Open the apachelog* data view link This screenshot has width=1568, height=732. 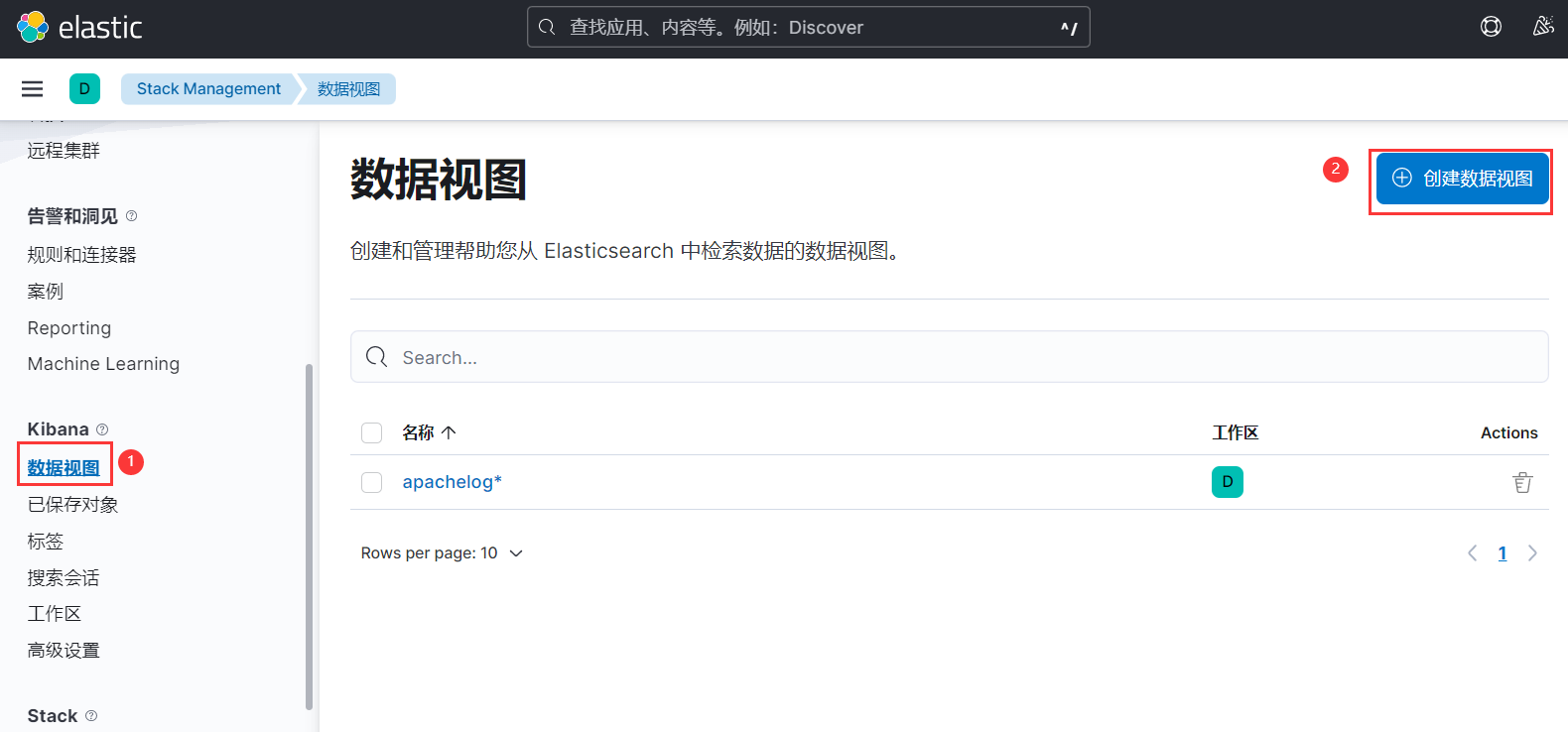453,482
